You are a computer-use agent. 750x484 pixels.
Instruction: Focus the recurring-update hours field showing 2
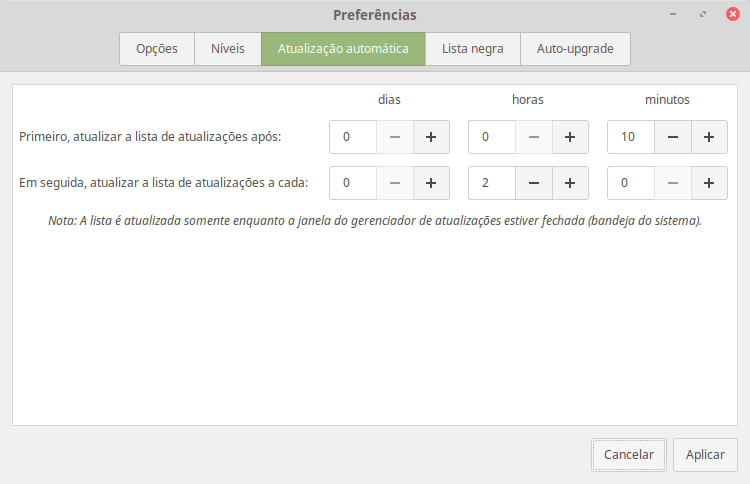click(492, 183)
